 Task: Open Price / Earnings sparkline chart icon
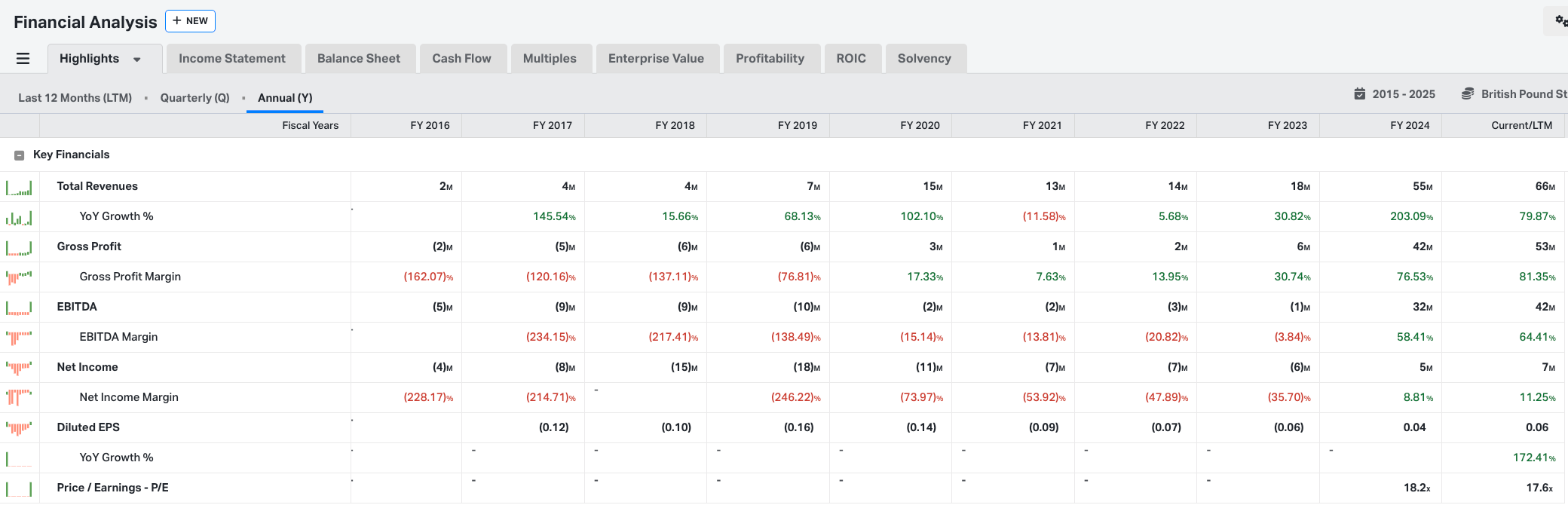19,488
